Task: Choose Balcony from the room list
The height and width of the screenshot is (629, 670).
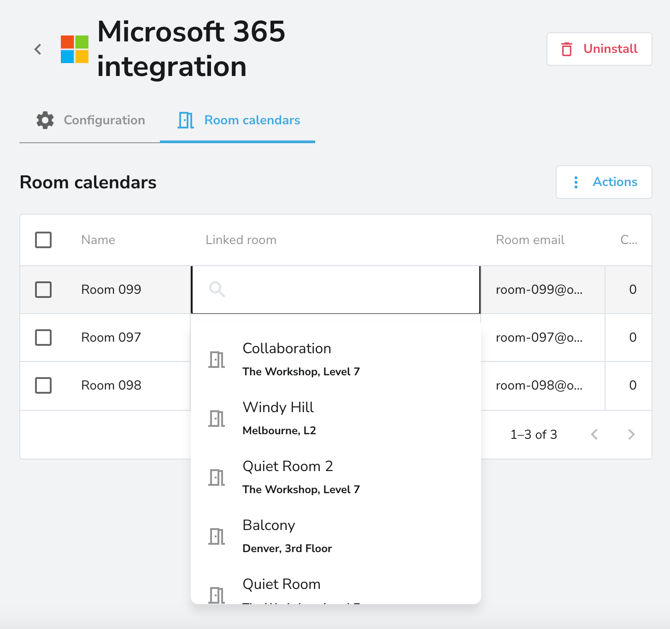Action: [x=336, y=537]
